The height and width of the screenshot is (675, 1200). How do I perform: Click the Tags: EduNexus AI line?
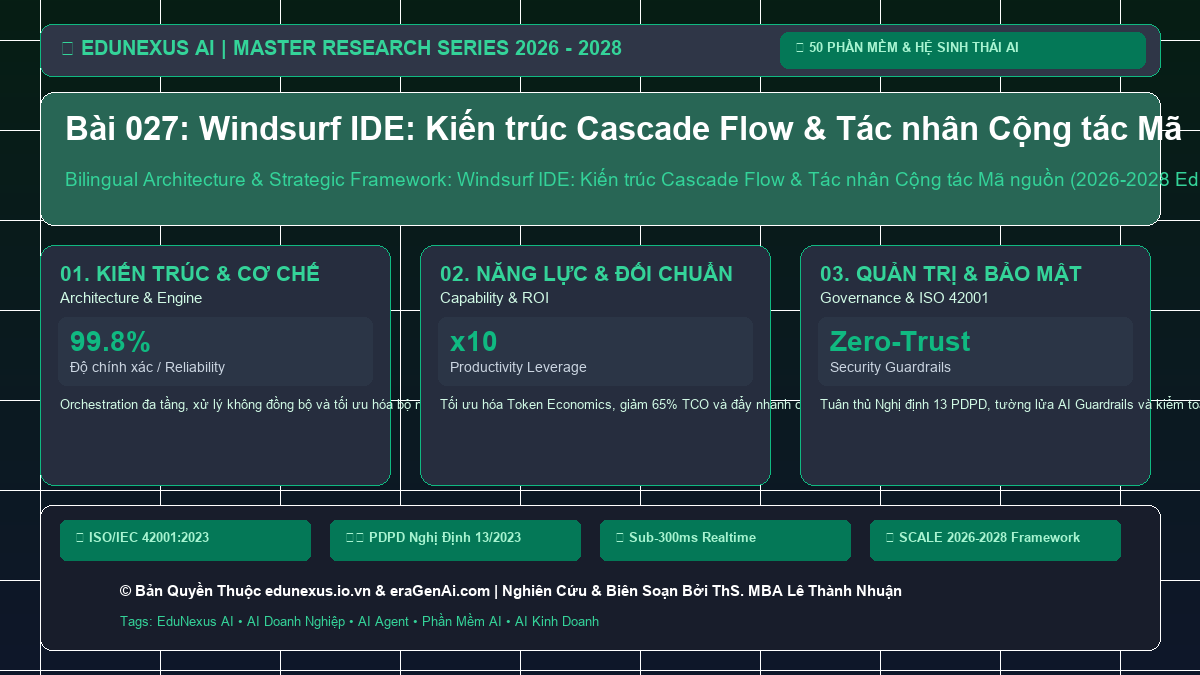pos(359,621)
